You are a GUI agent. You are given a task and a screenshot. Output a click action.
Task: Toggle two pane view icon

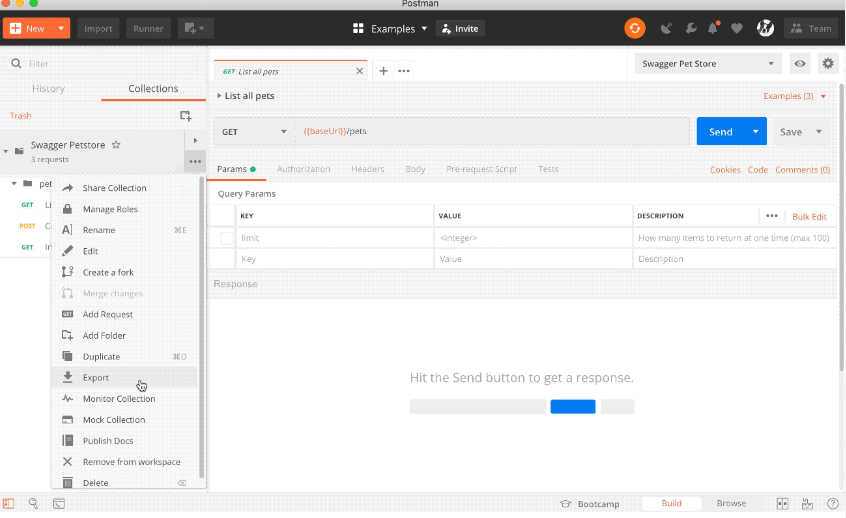[x=782, y=503]
